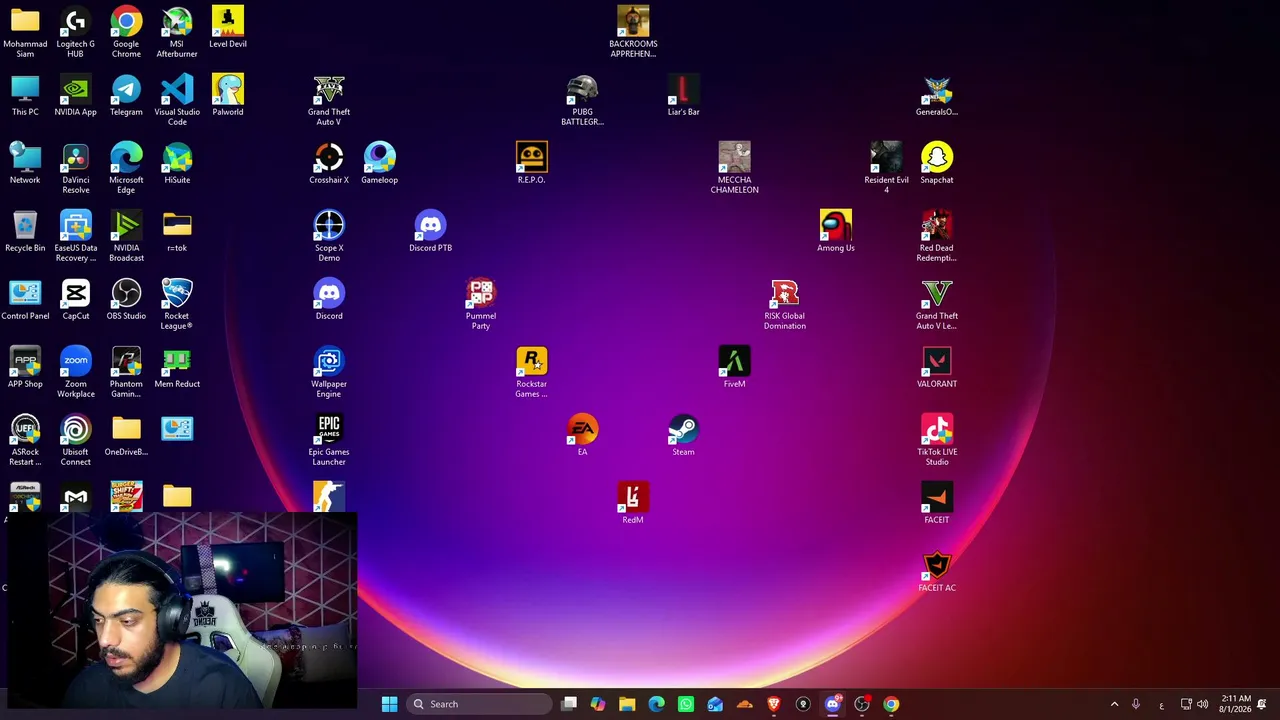Screen dimensions: 1280x720
Task: Open Discord PTB shortcut
Action: point(430,231)
